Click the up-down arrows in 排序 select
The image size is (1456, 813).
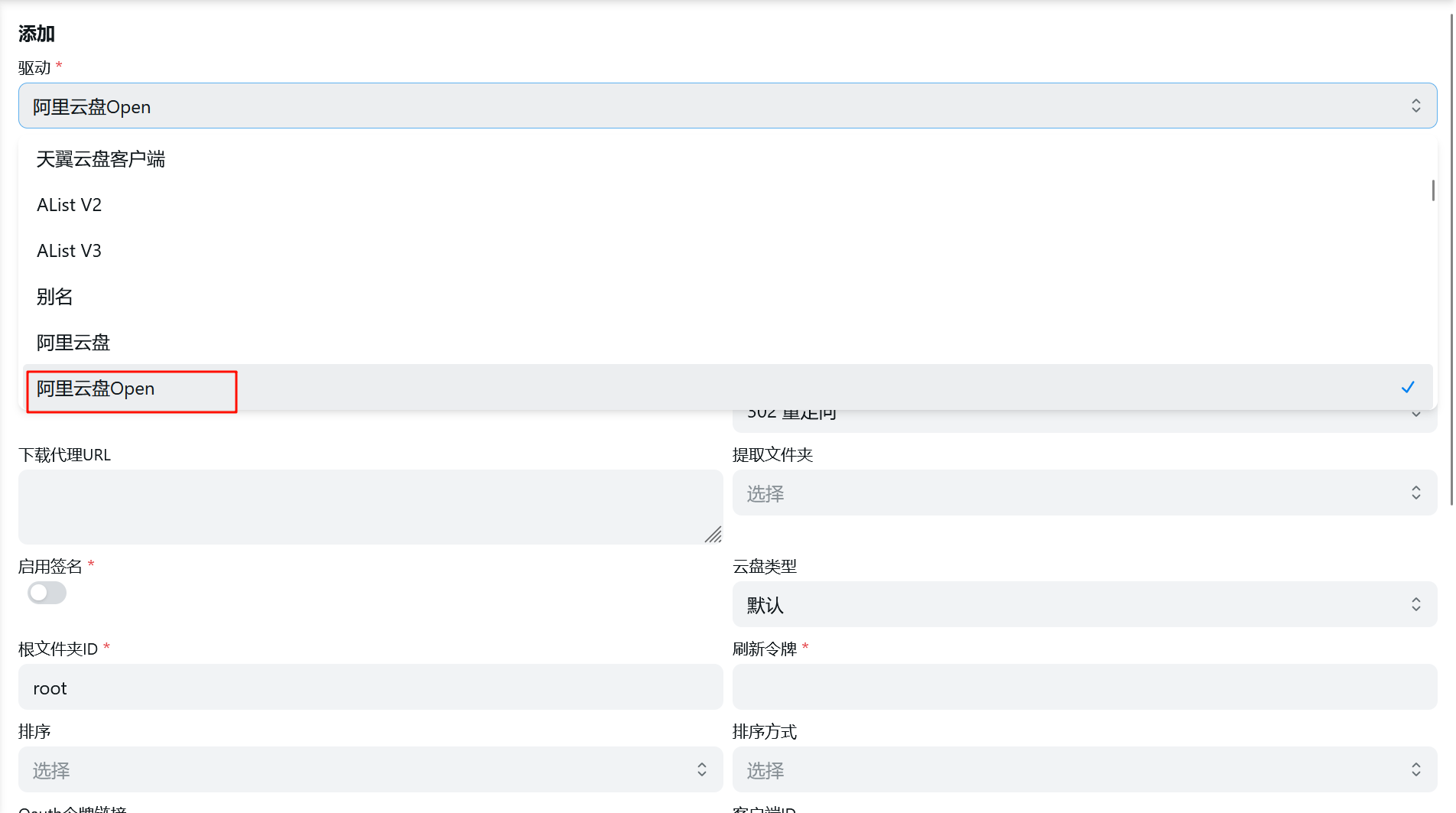702,769
